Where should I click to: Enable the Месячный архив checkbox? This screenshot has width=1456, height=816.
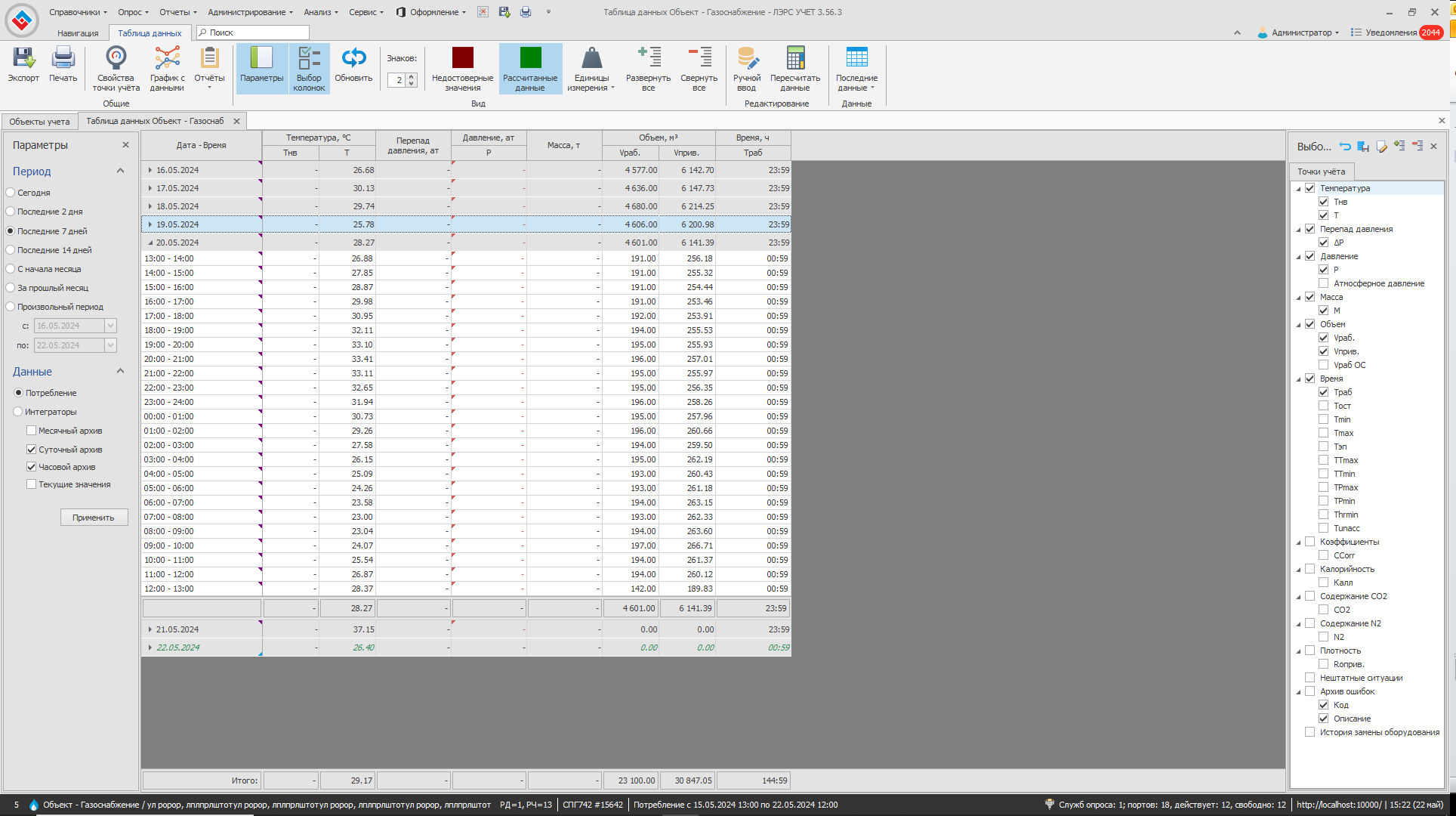pos(32,431)
